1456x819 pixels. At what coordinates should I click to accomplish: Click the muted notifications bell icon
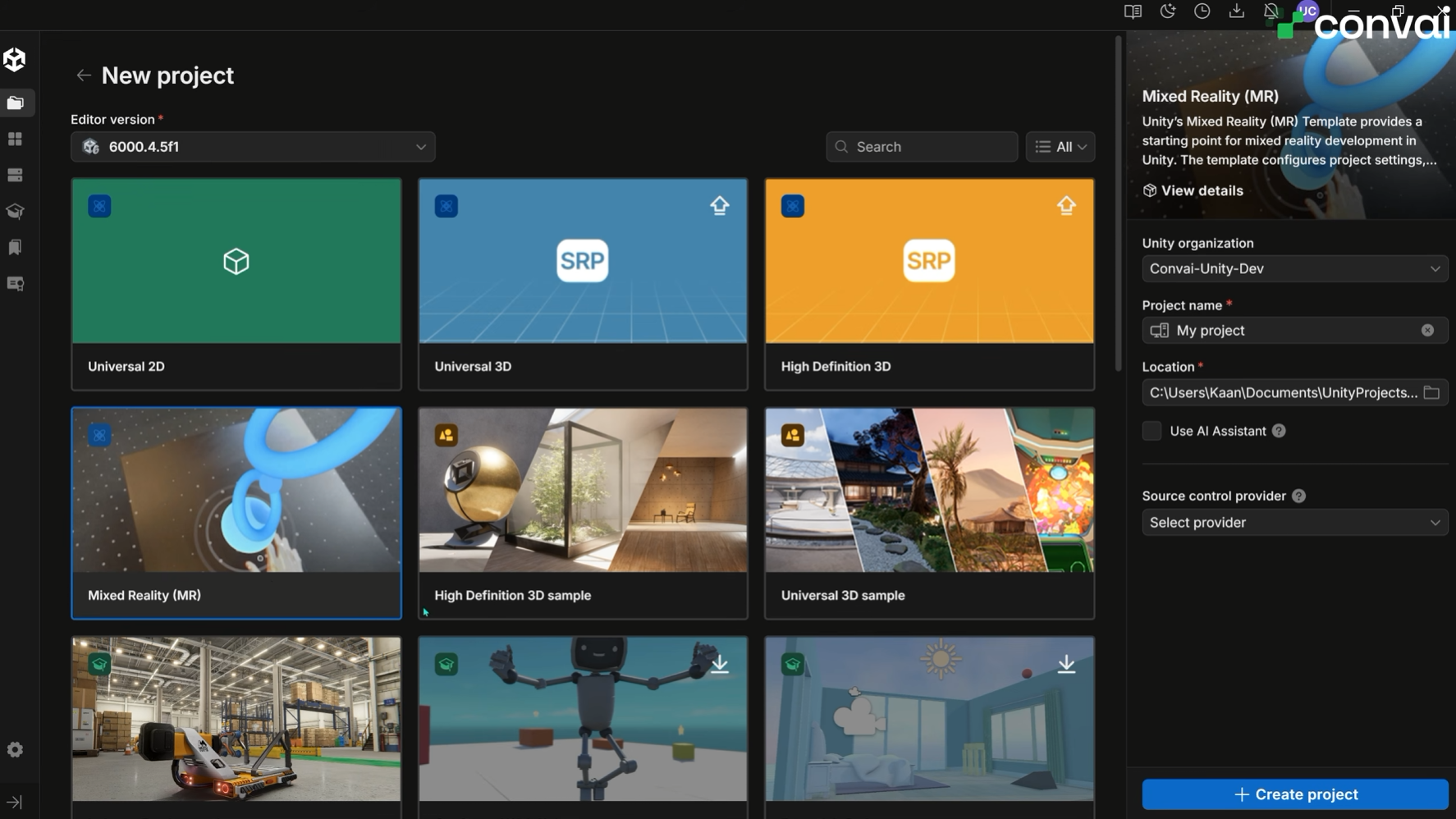pyautogui.click(x=1271, y=11)
